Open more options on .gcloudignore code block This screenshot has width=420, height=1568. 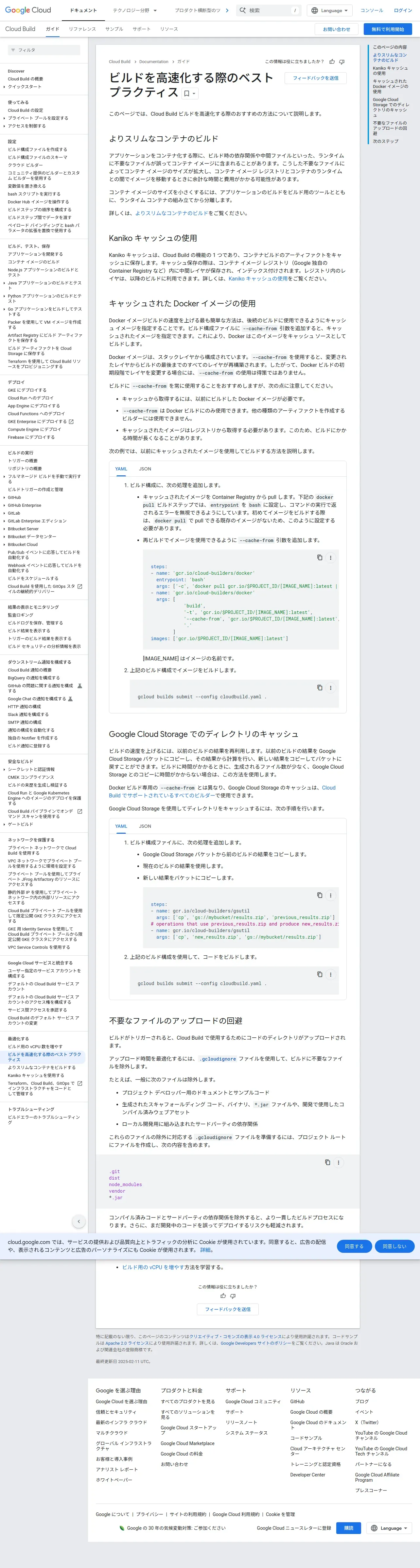(339, 1163)
